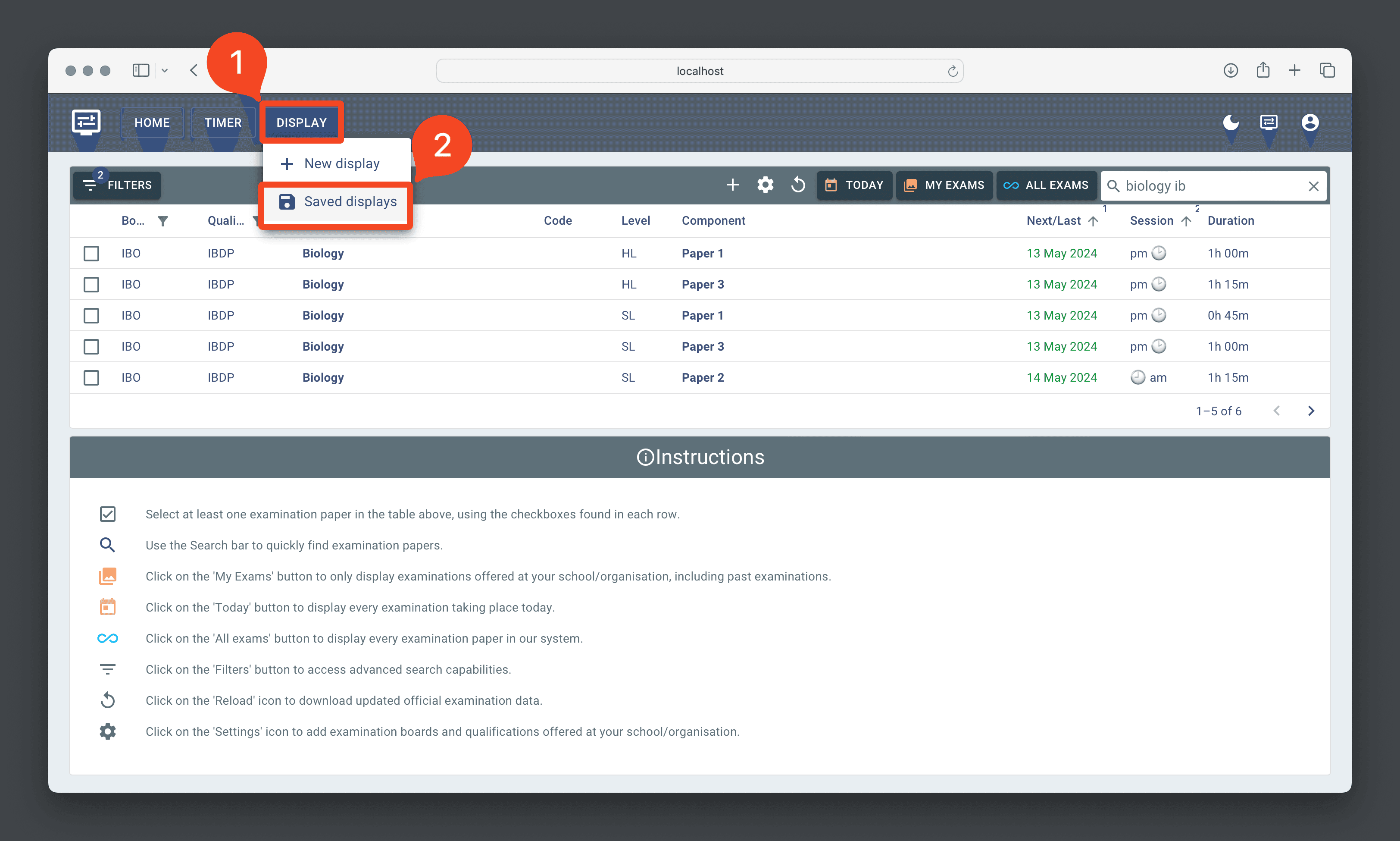This screenshot has width=1400, height=841.
Task: Sort by Next/Last column arrow
Action: tap(1093, 221)
